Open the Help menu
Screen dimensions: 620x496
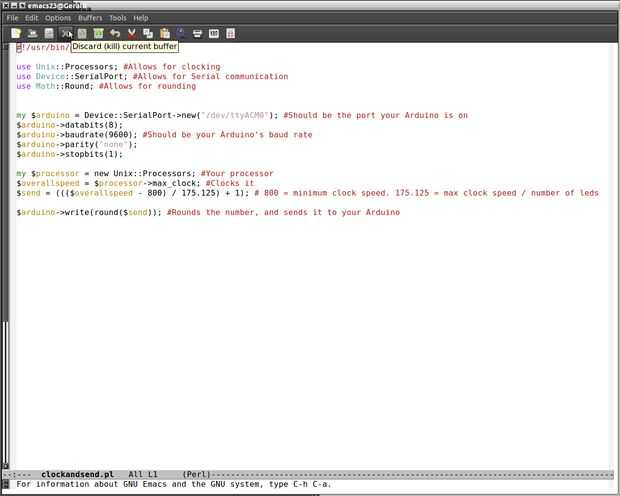[141, 18]
